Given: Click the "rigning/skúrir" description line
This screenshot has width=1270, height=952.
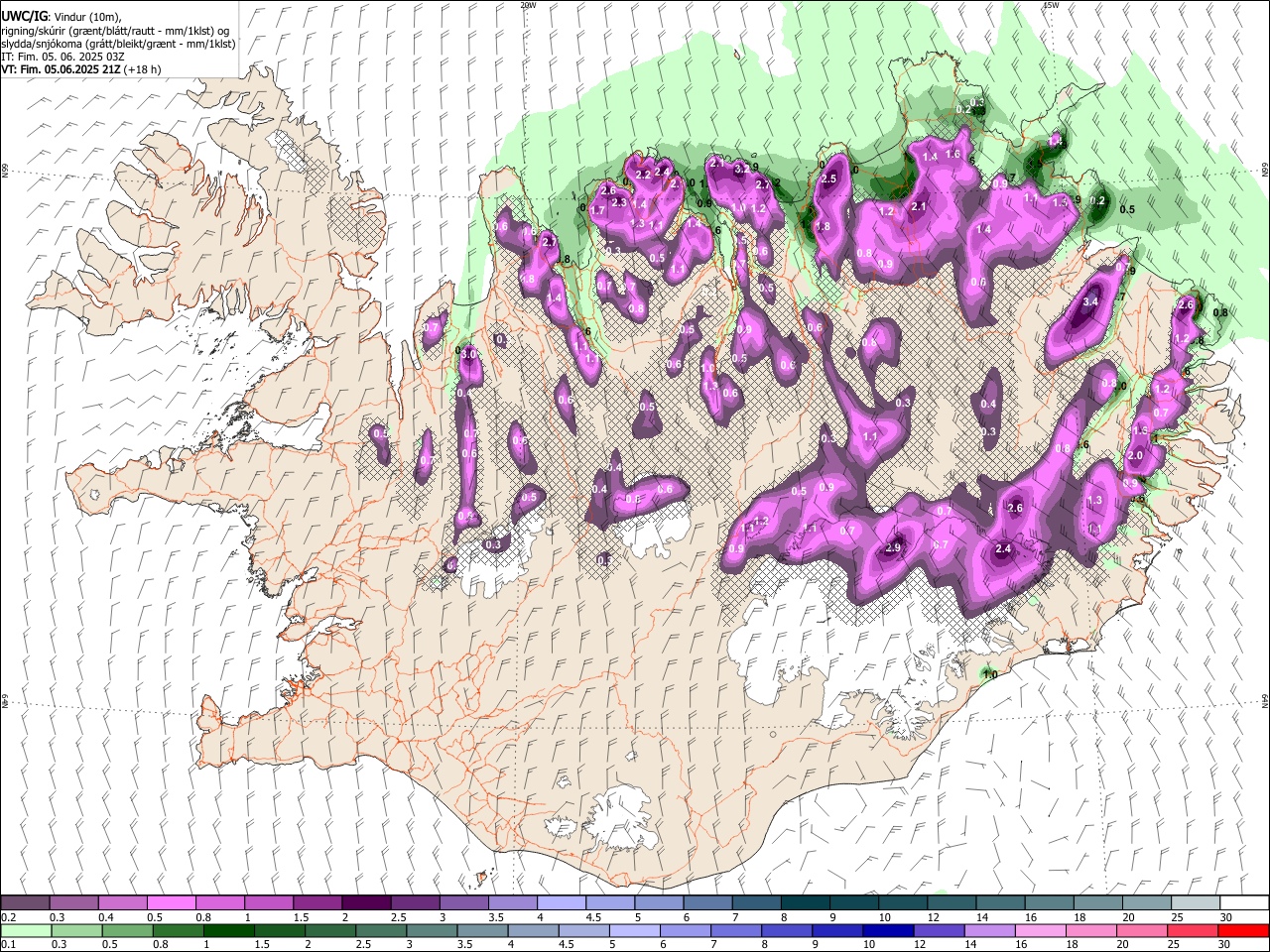Looking at the screenshot, I should [x=115, y=31].
